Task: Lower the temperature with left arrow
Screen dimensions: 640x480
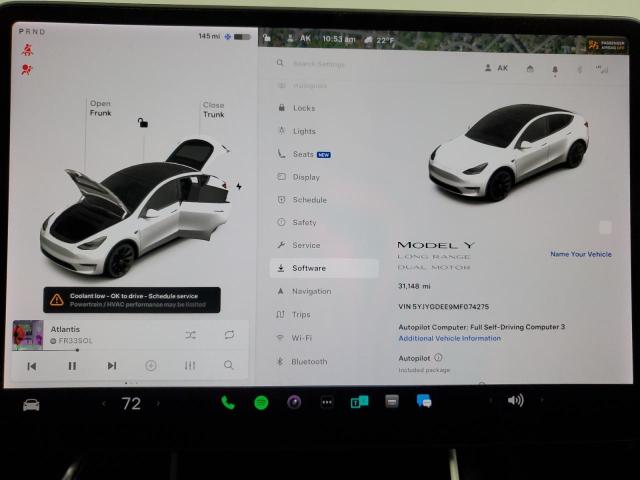Action: coord(104,404)
